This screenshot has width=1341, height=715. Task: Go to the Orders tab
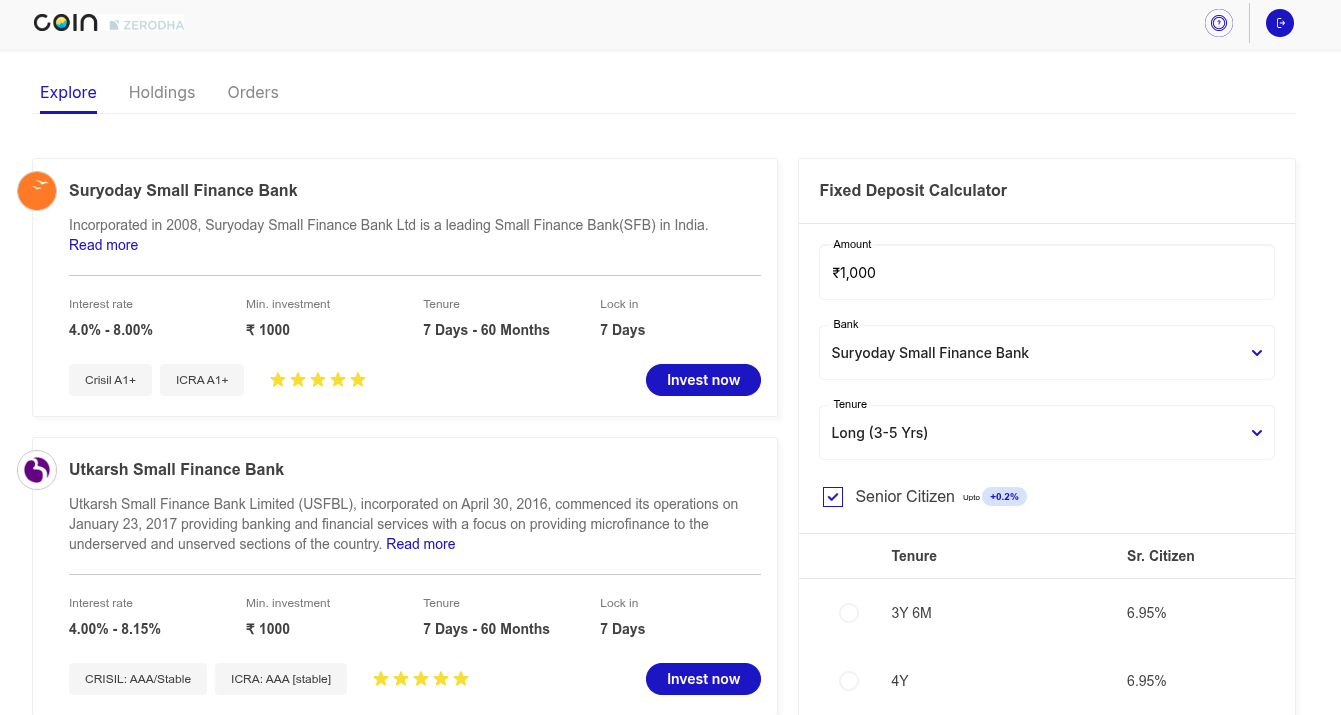tap(253, 92)
